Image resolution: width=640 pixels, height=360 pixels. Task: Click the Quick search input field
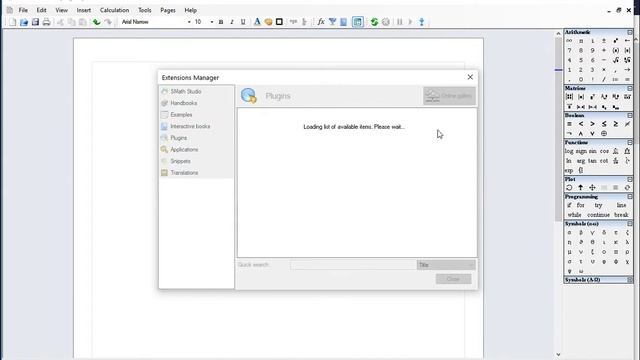tap(353, 265)
